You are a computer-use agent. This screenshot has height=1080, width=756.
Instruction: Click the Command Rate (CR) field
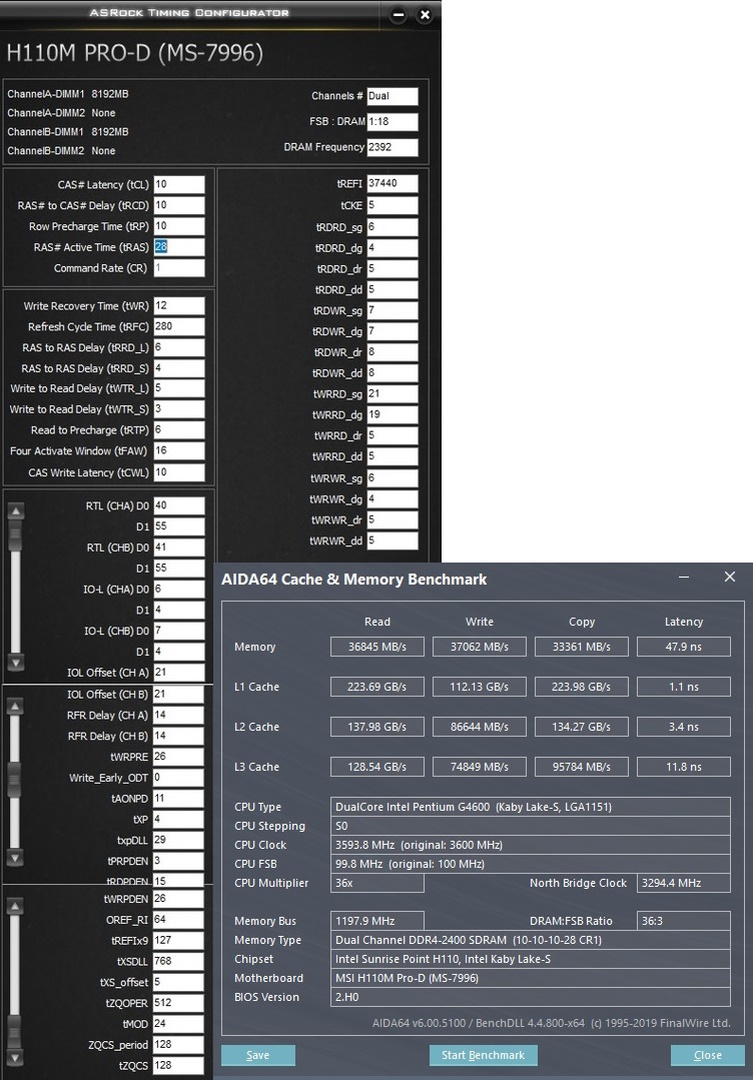tap(179, 268)
